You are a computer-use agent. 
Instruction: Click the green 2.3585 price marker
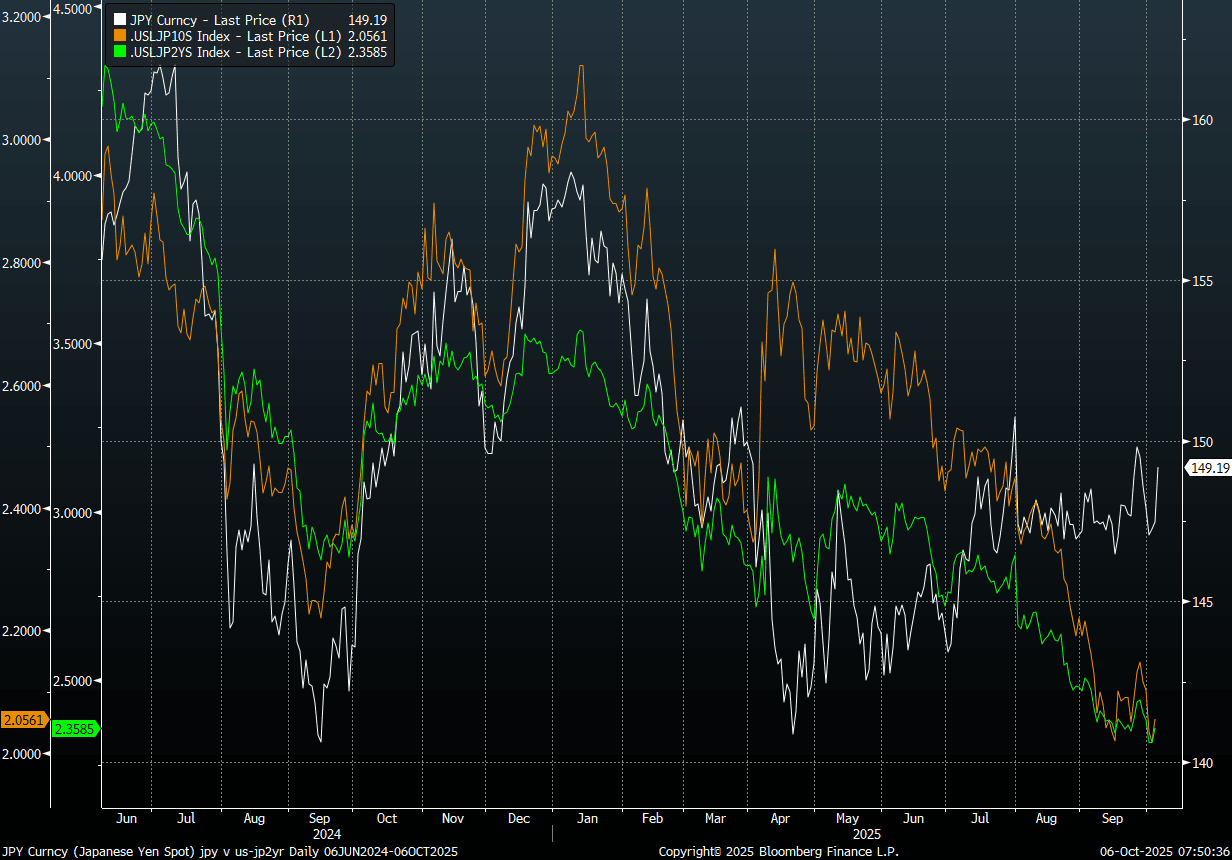[74, 729]
